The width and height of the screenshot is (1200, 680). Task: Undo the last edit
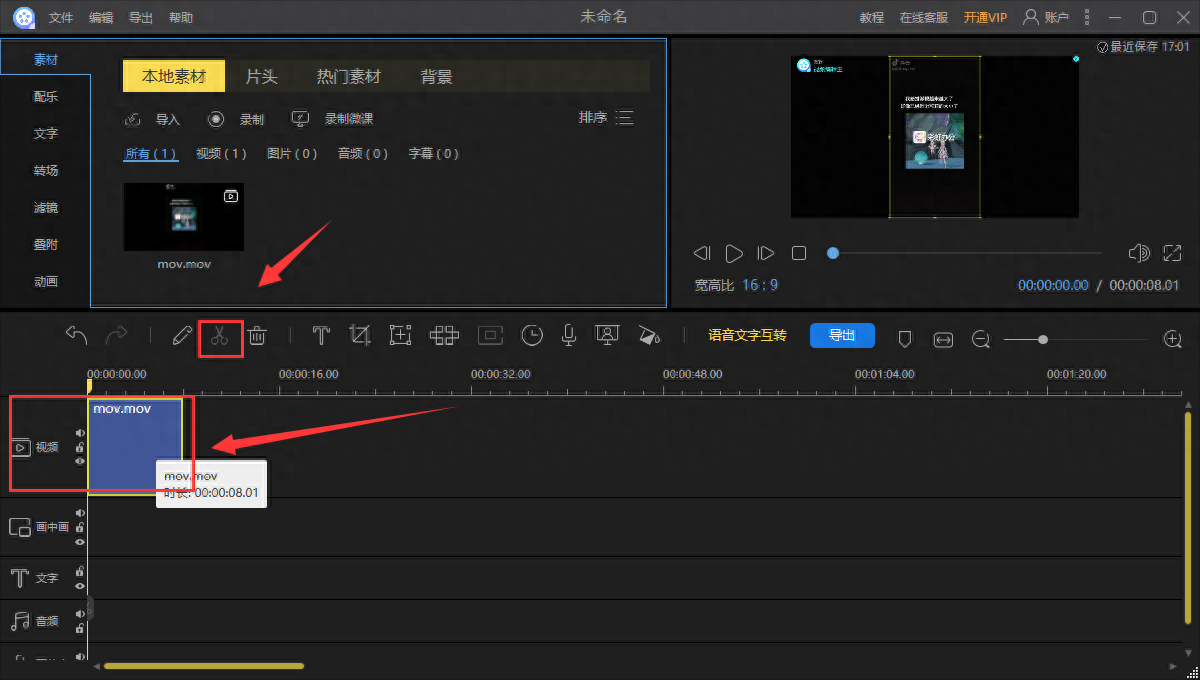coord(77,335)
